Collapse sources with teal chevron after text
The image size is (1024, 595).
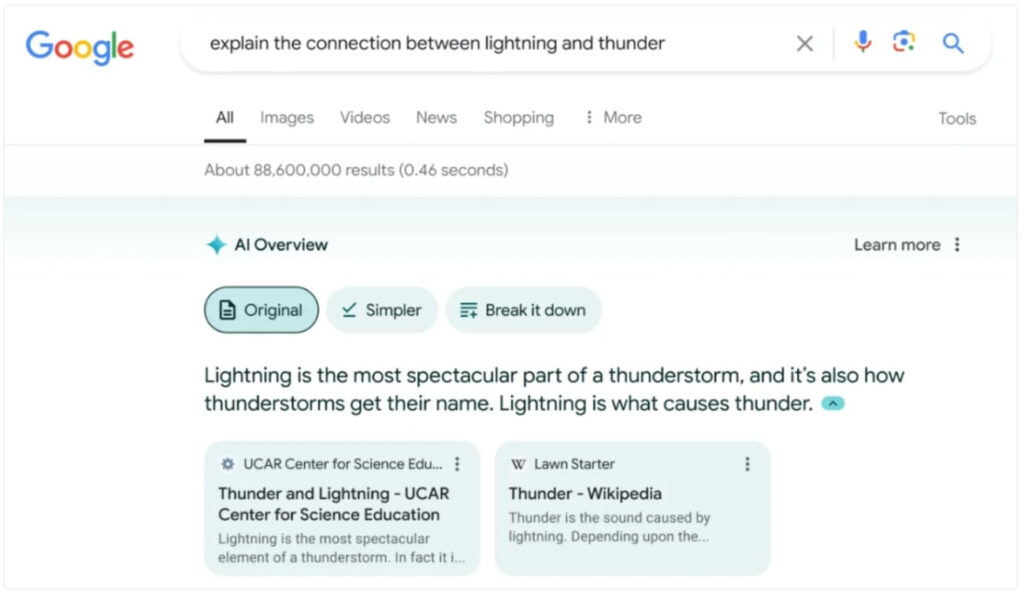833,404
